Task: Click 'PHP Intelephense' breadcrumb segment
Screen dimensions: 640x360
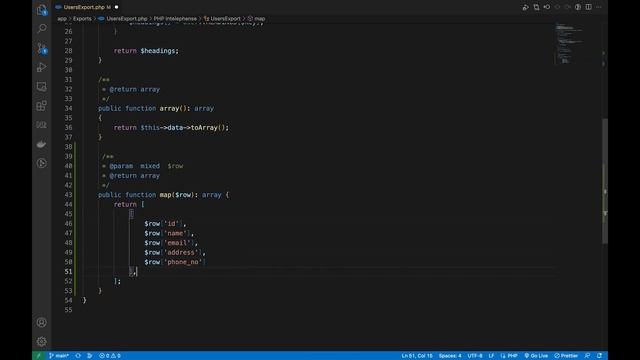Action: click(175, 19)
